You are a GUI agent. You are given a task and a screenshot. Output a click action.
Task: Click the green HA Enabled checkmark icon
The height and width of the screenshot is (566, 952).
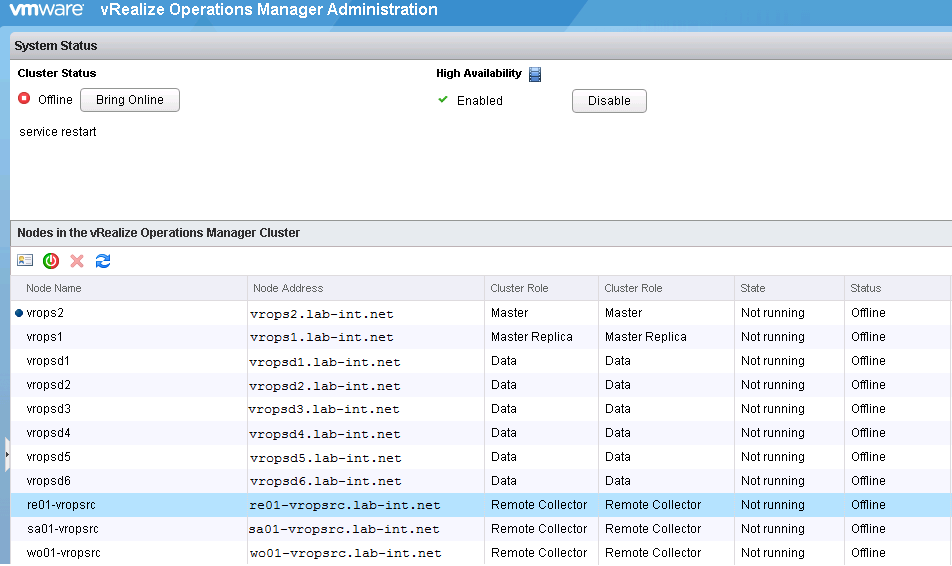click(443, 100)
